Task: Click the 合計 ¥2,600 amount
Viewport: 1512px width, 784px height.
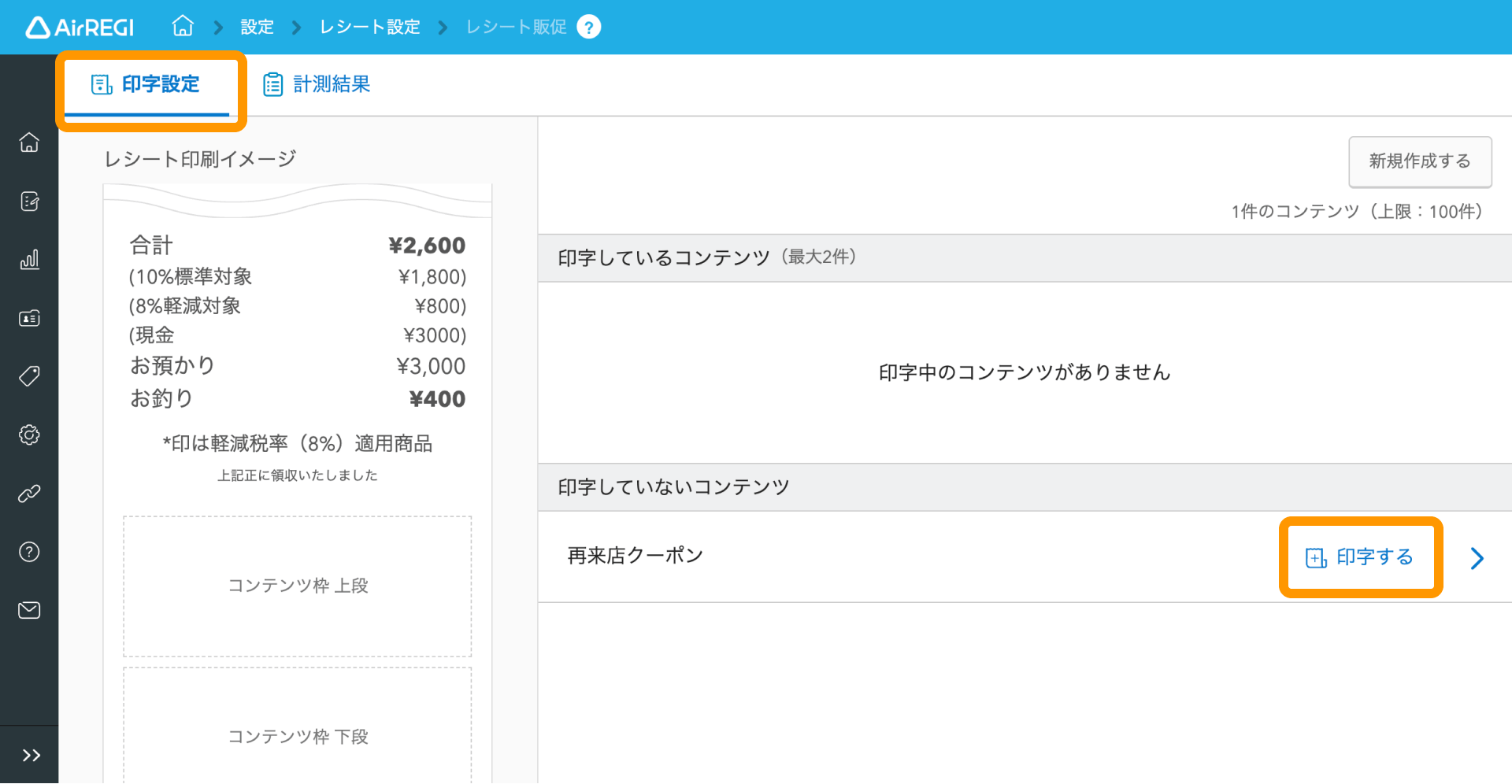Action: tap(427, 246)
